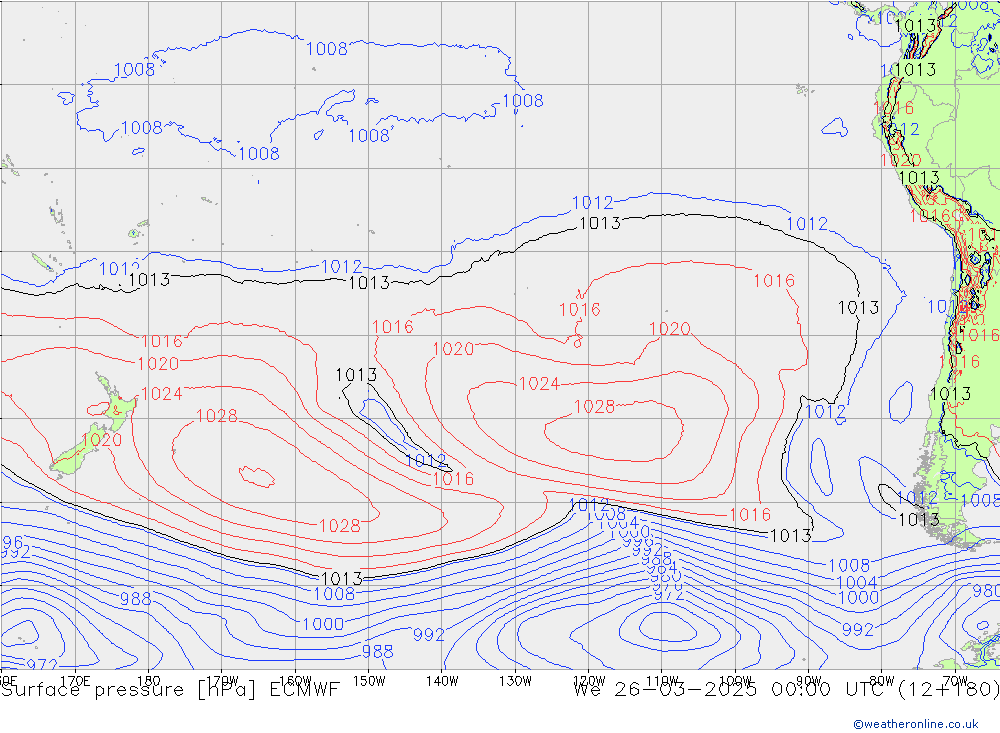
Task: Click the 'Surface pressure [hPa] ECMWF' title text
Action: click(170, 690)
